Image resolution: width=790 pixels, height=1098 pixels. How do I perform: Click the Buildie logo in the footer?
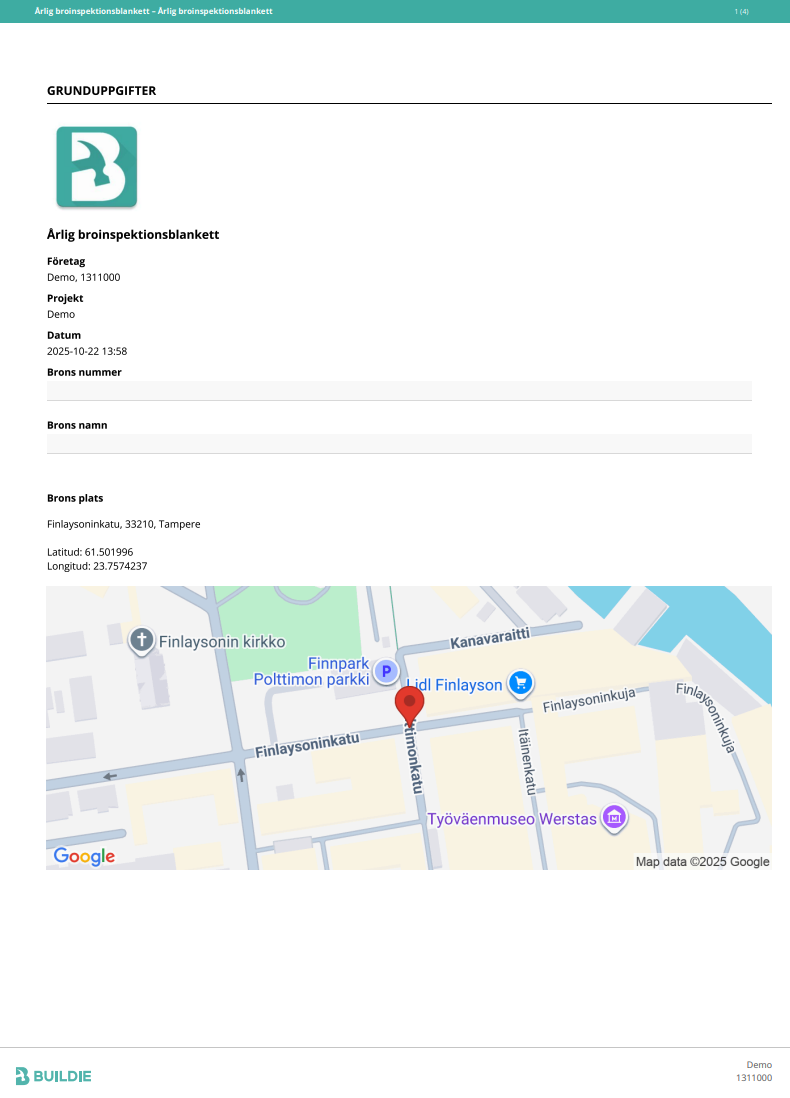pos(54,1076)
